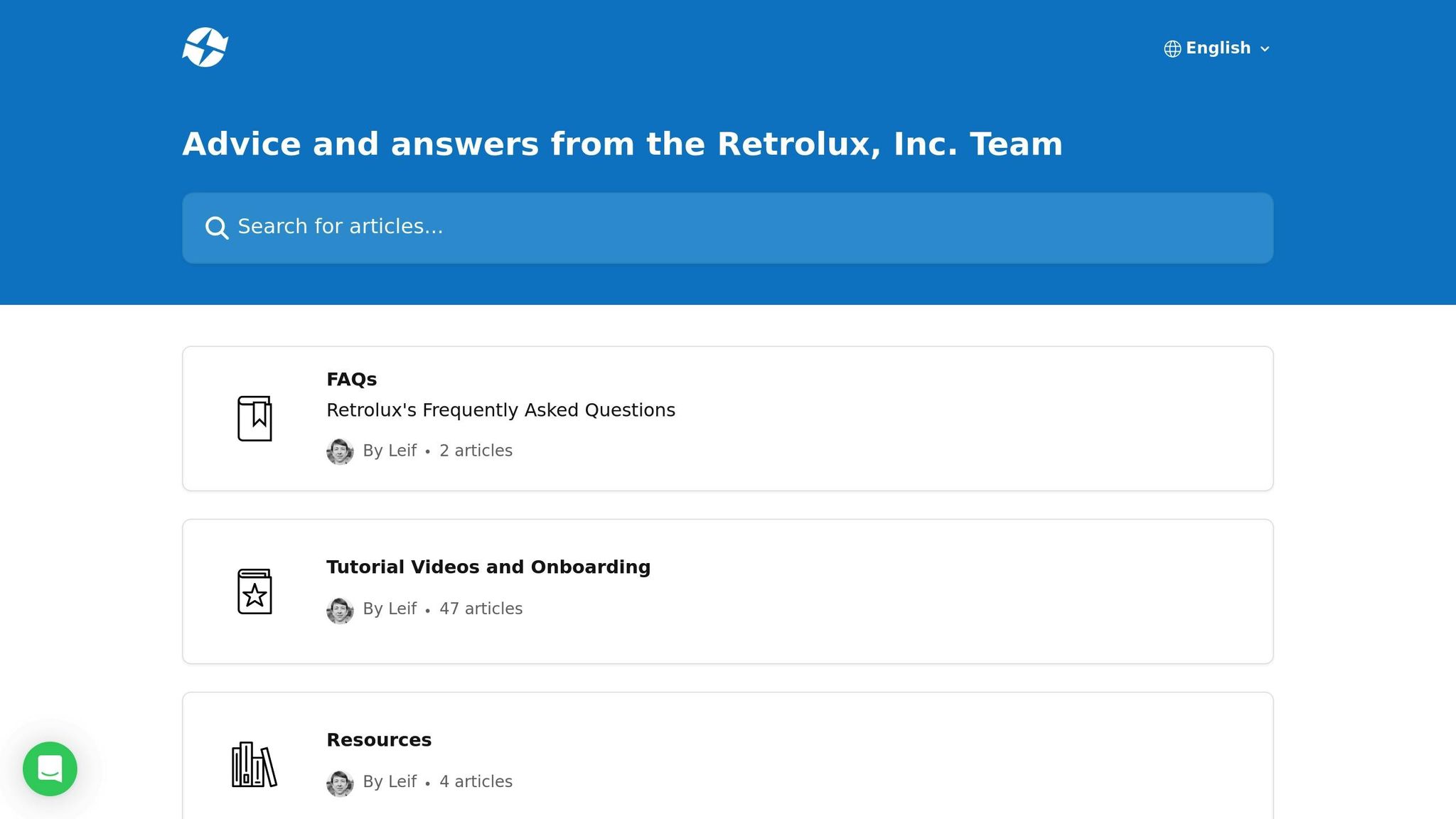Image resolution: width=1456 pixels, height=819 pixels.
Task: Open the English language dropdown
Action: 1218,48
